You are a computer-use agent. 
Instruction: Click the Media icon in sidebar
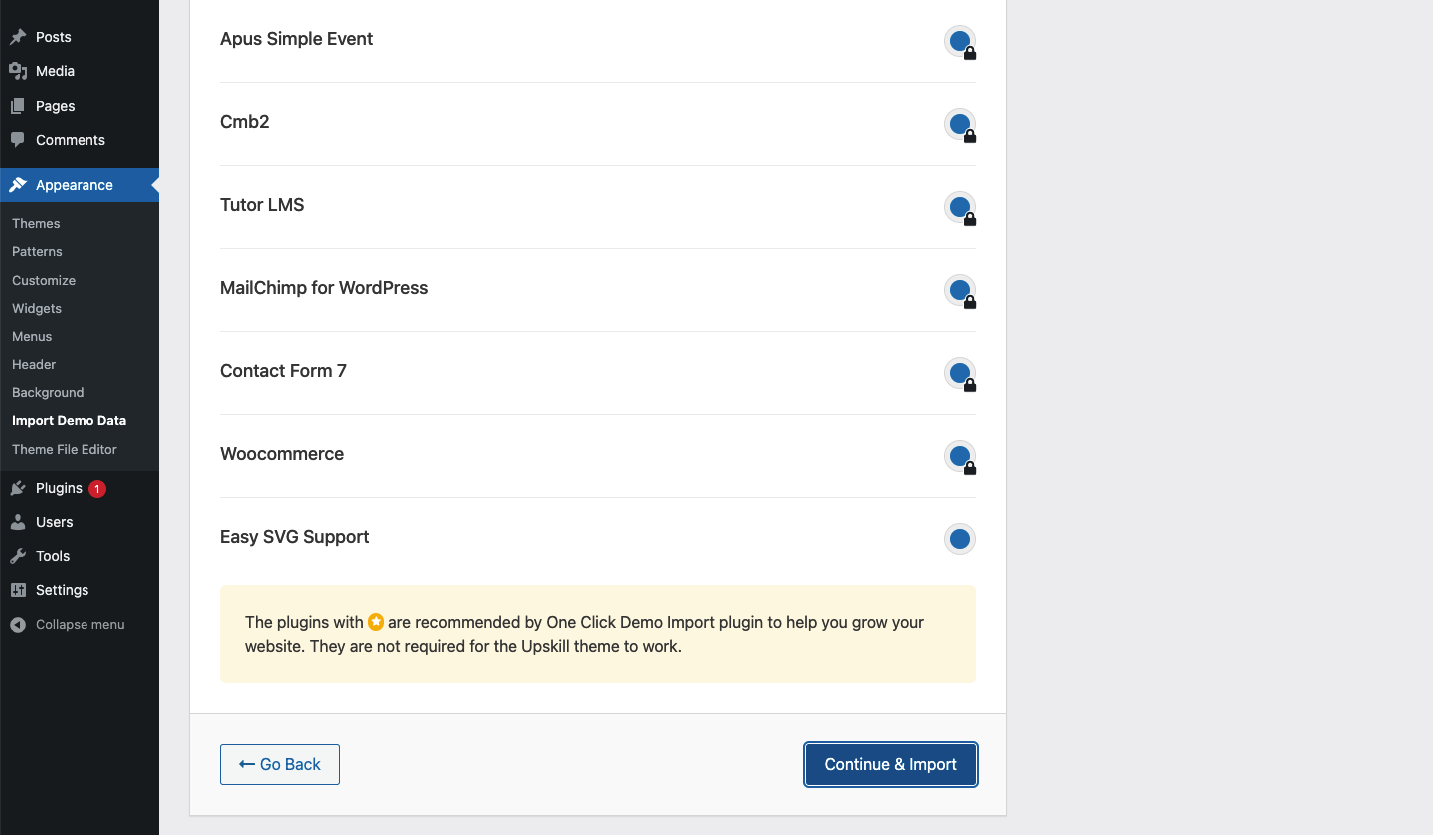tap(18, 71)
